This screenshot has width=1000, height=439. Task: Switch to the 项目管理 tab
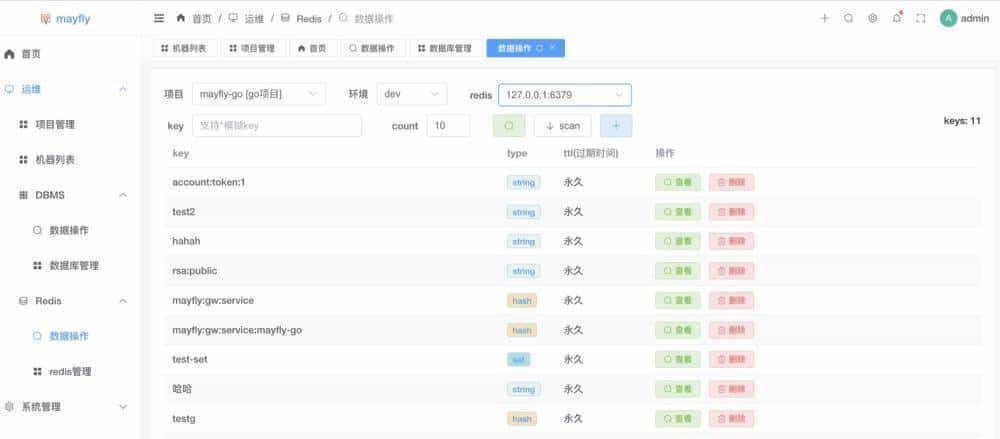[x=253, y=48]
